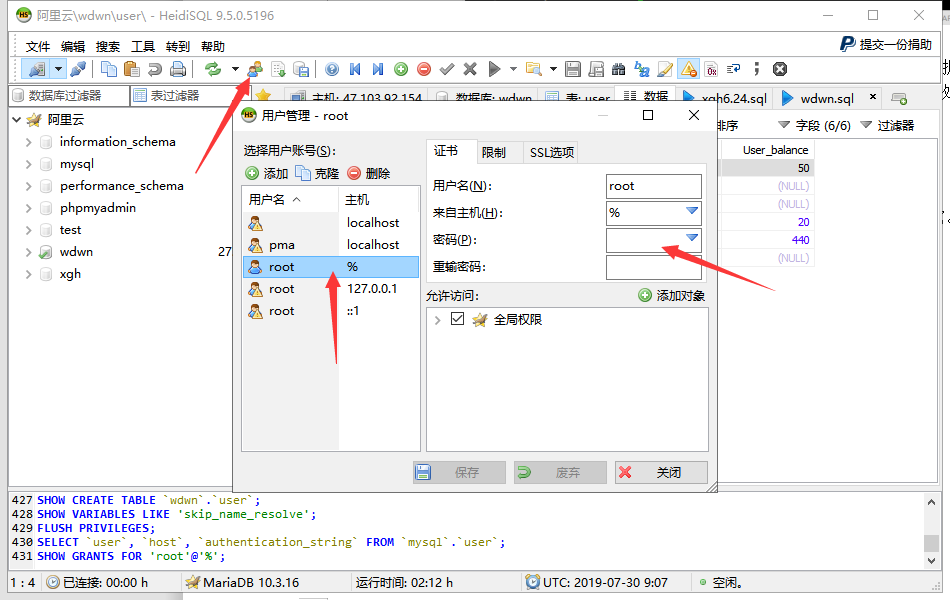950x600 pixels.
Task: Open the 帮助 menu
Action: [213, 47]
